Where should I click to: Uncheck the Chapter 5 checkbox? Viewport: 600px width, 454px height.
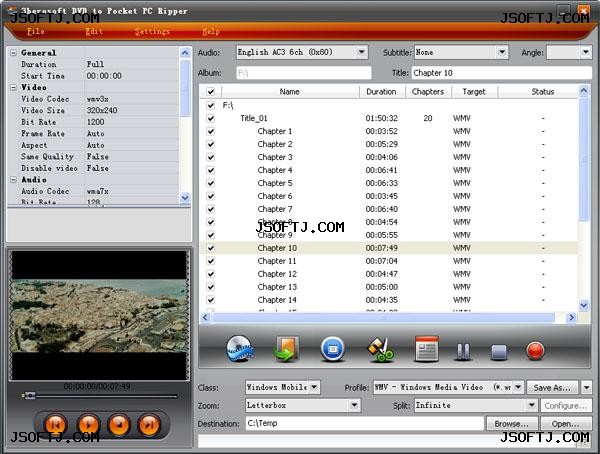210,183
